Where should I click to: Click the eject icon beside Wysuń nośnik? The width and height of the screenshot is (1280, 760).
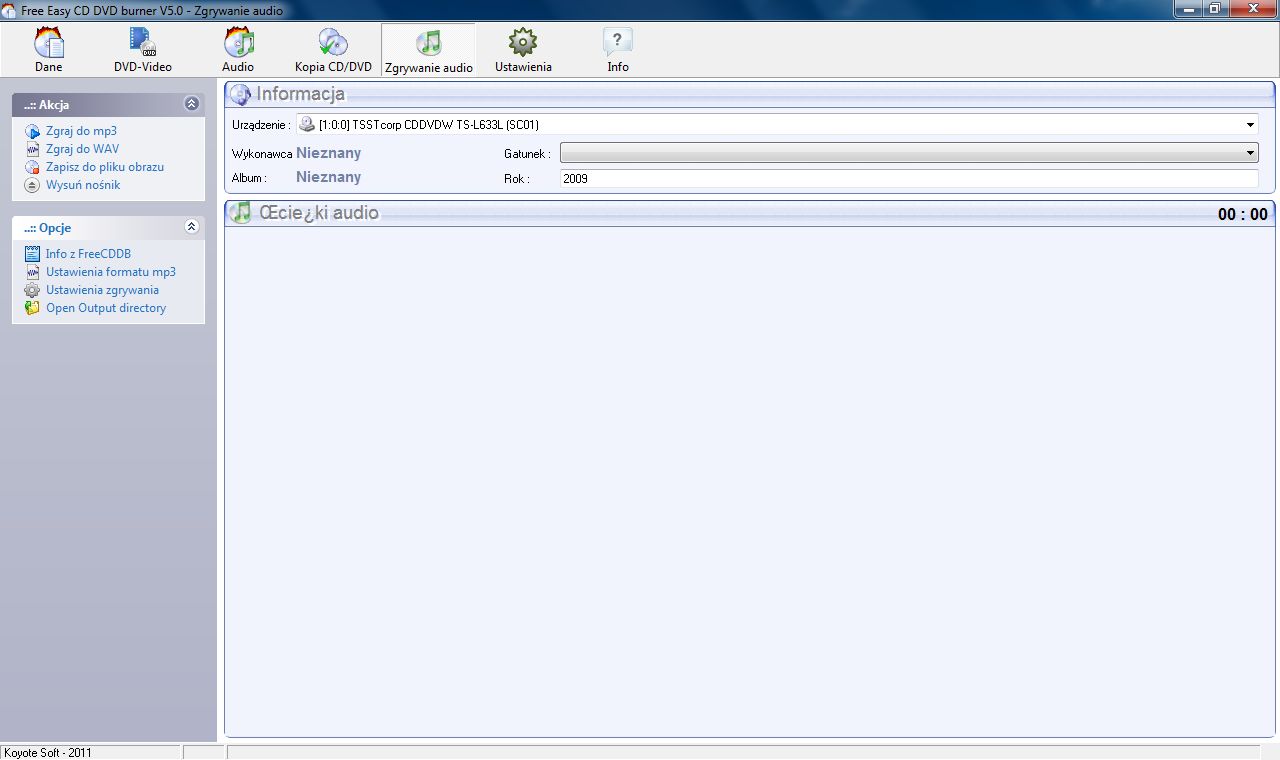(32, 185)
